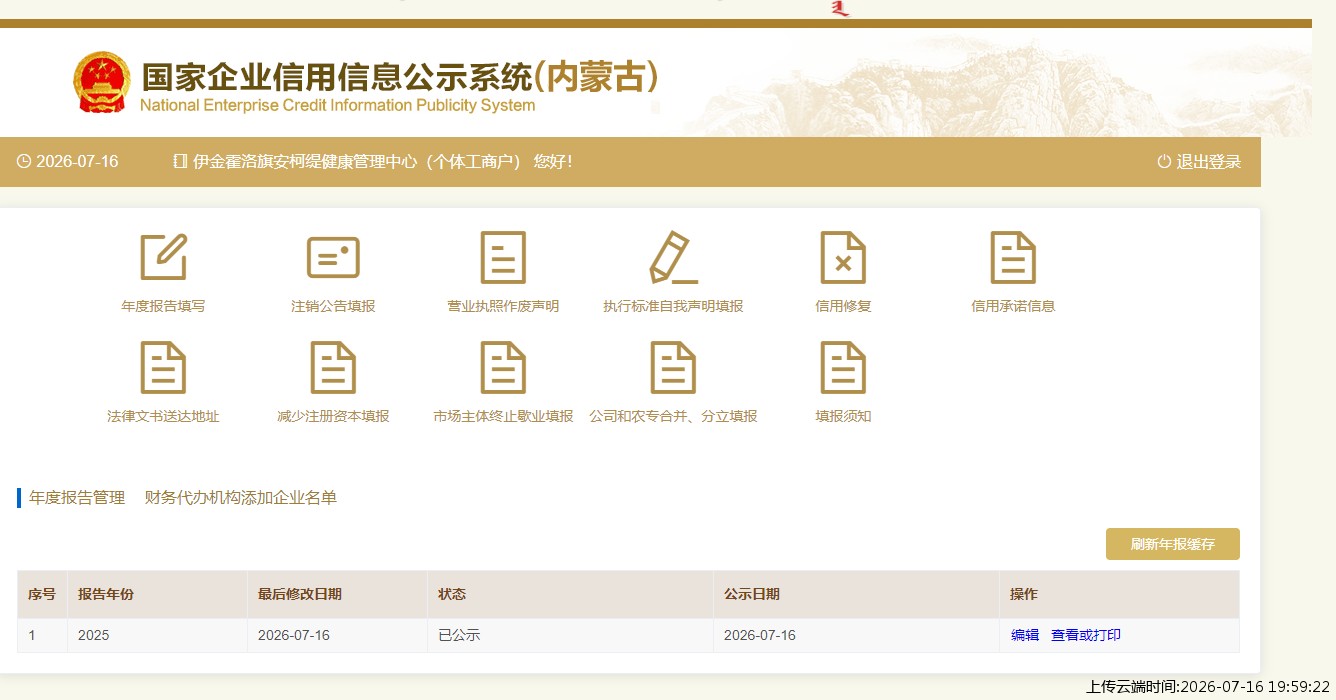
Task: Log out via 退出登录
Action: point(1208,162)
